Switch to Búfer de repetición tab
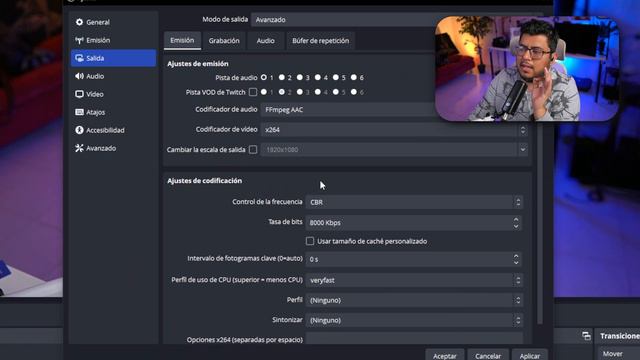This screenshot has height=360, width=640. 320,41
